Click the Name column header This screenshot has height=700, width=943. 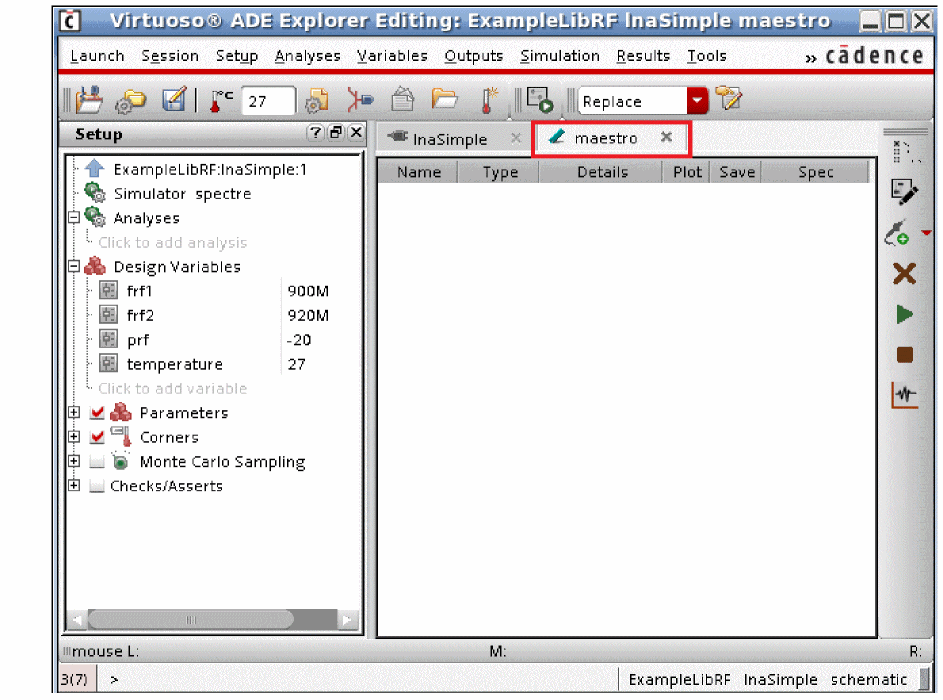point(419,172)
